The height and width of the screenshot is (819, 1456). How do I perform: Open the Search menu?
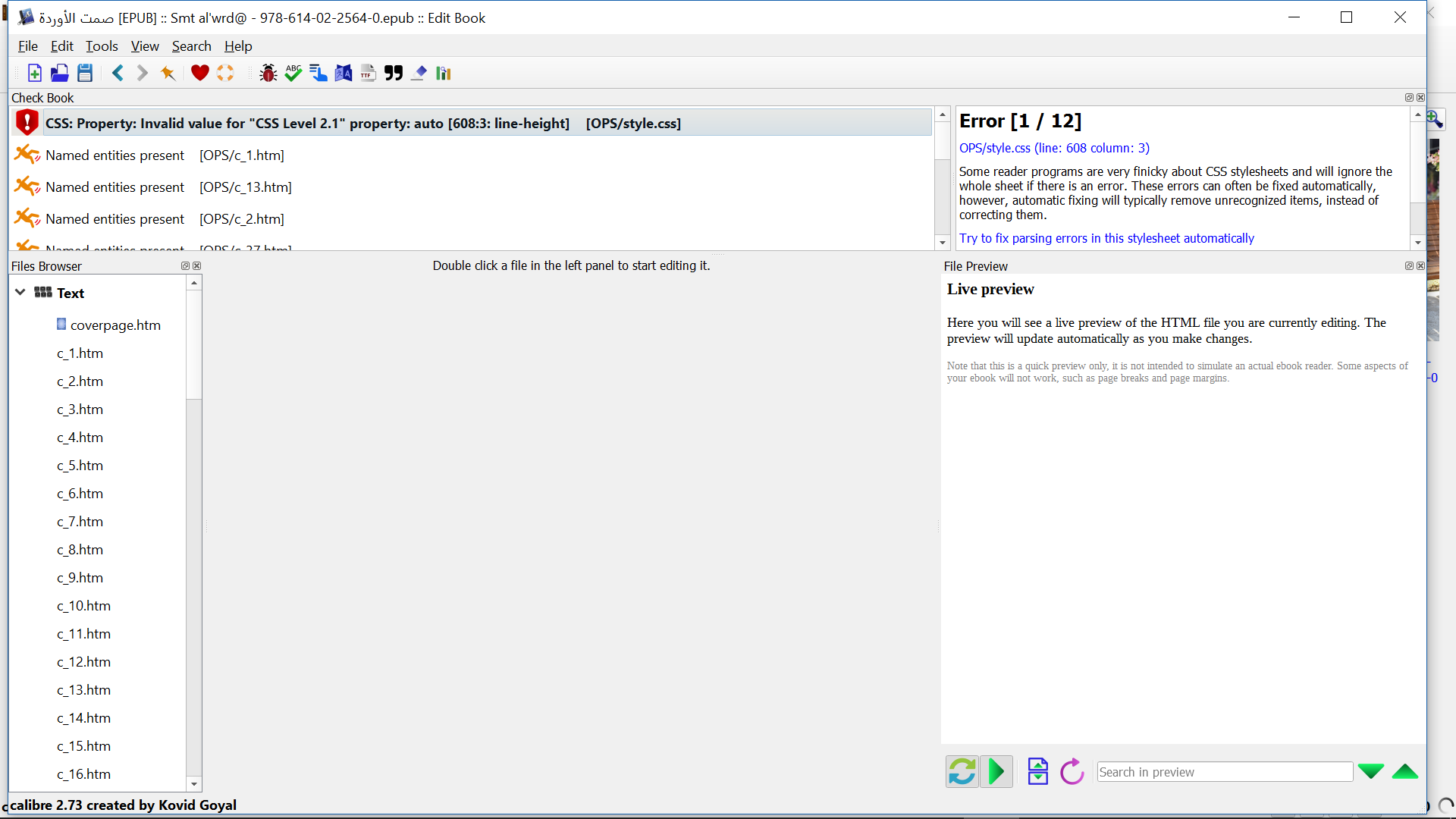pyautogui.click(x=191, y=46)
